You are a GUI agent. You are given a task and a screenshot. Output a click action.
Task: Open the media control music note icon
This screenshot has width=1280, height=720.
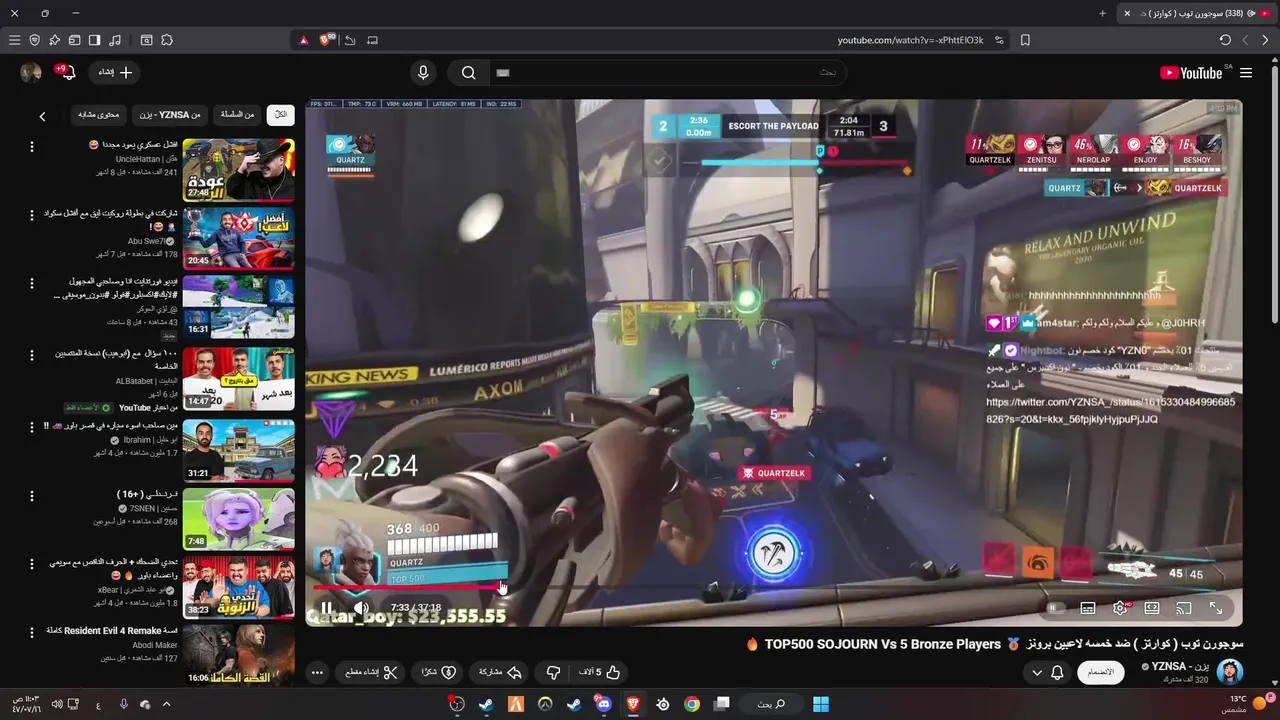[115, 40]
